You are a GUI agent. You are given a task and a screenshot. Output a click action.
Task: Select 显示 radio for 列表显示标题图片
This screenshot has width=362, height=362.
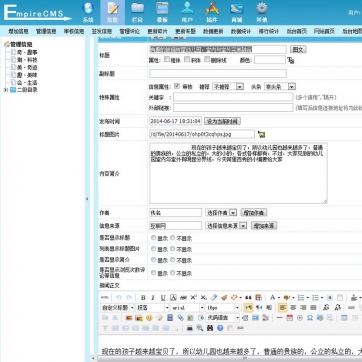tap(153, 249)
